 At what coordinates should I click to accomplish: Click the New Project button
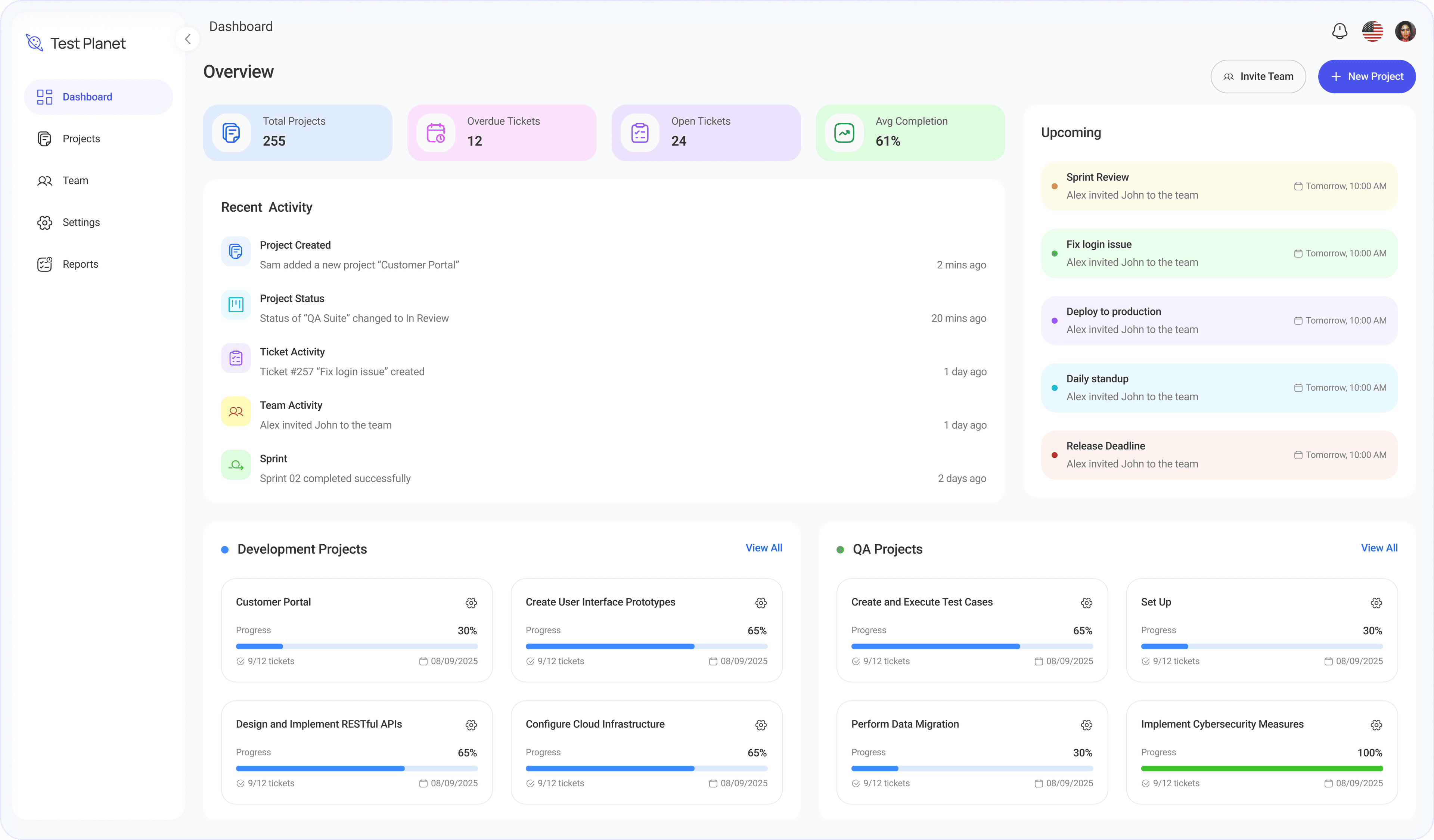tap(1367, 76)
